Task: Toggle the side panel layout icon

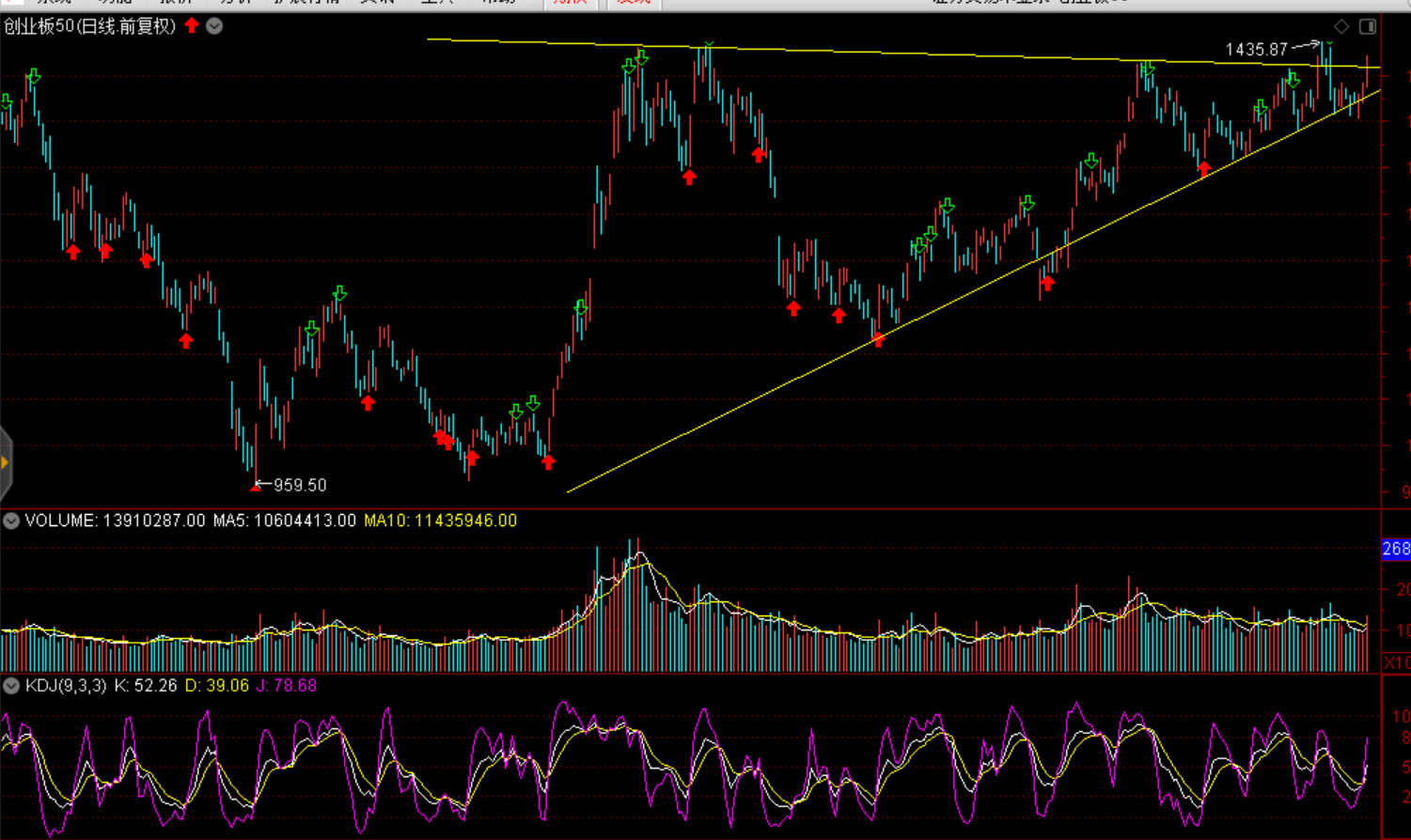Action: (x=1368, y=26)
